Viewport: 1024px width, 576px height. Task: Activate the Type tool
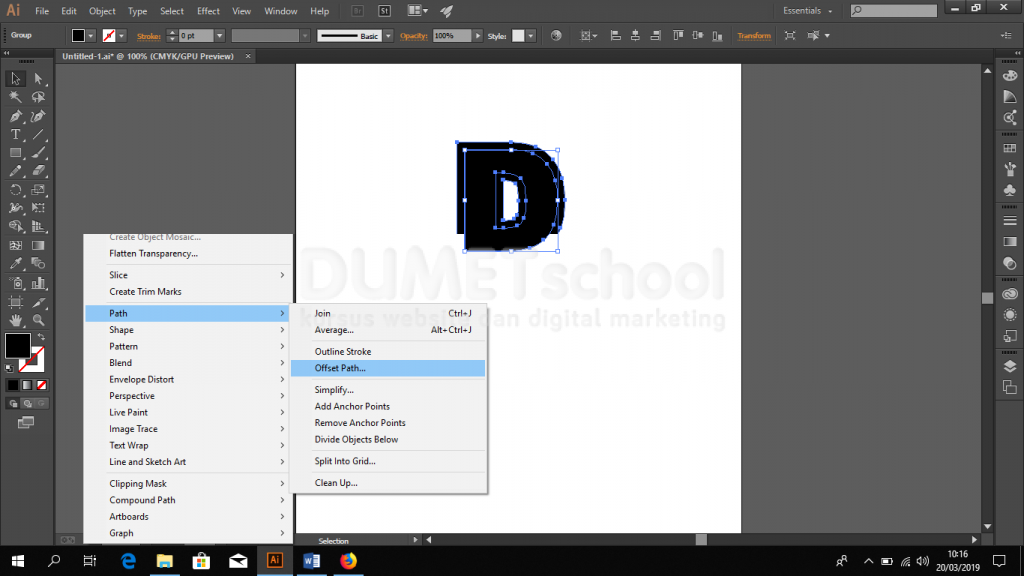tap(15, 135)
